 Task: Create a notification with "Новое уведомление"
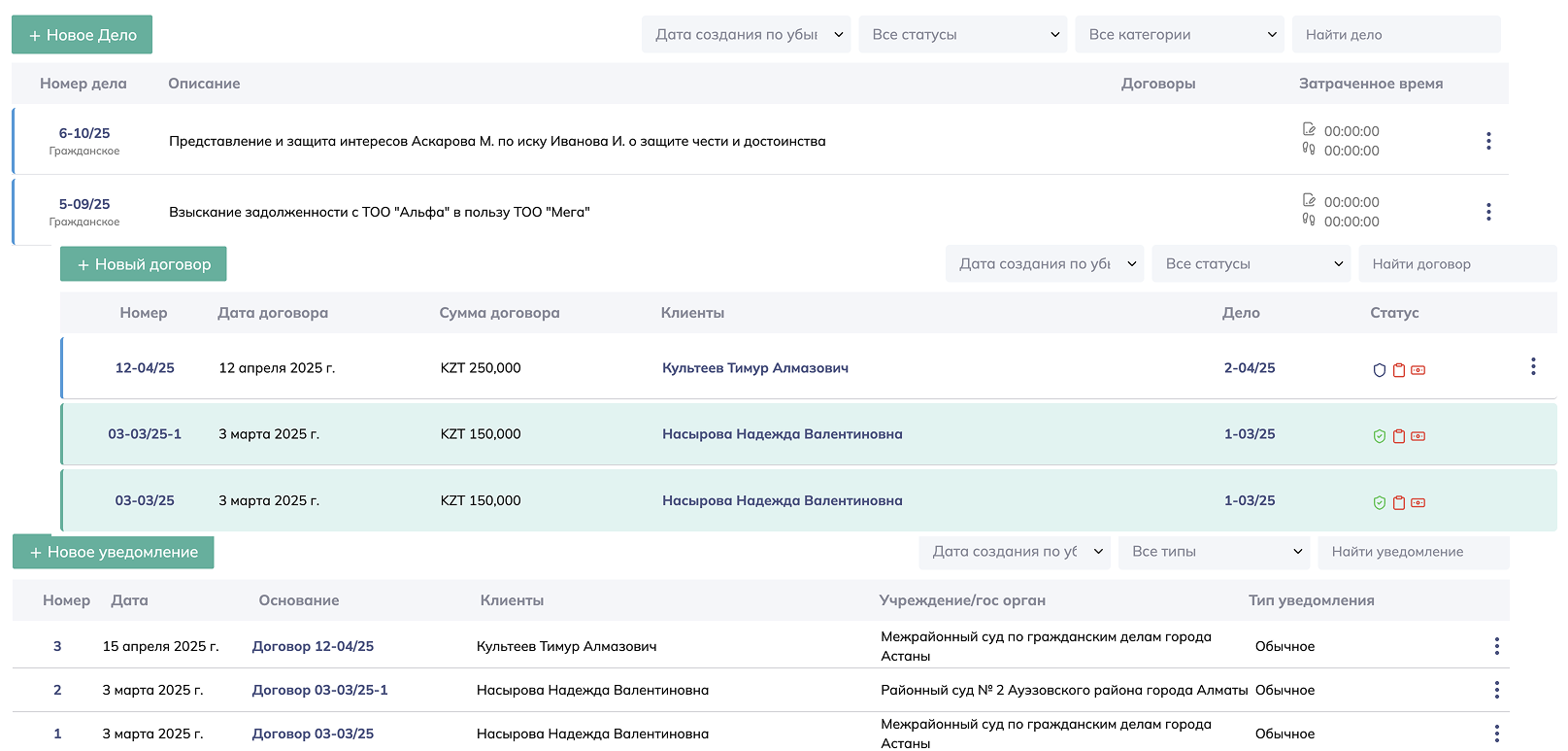(114, 552)
